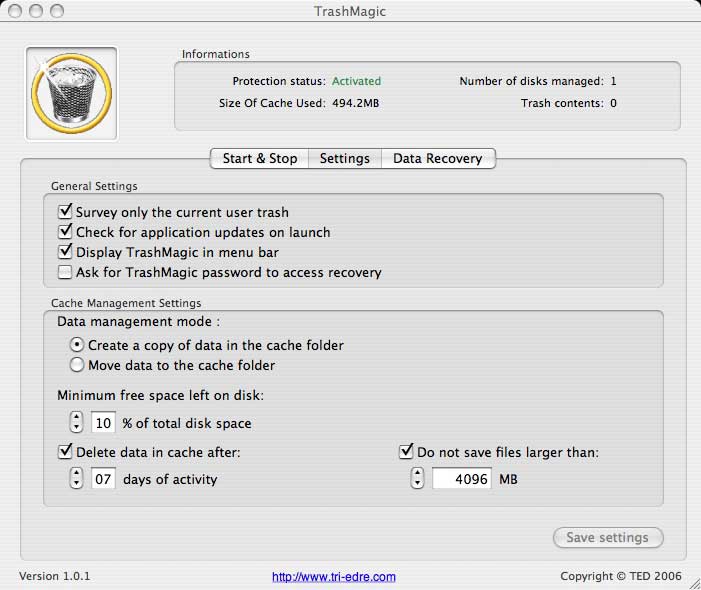
Task: Open the tri-edre.com website link
Action: pos(334,577)
